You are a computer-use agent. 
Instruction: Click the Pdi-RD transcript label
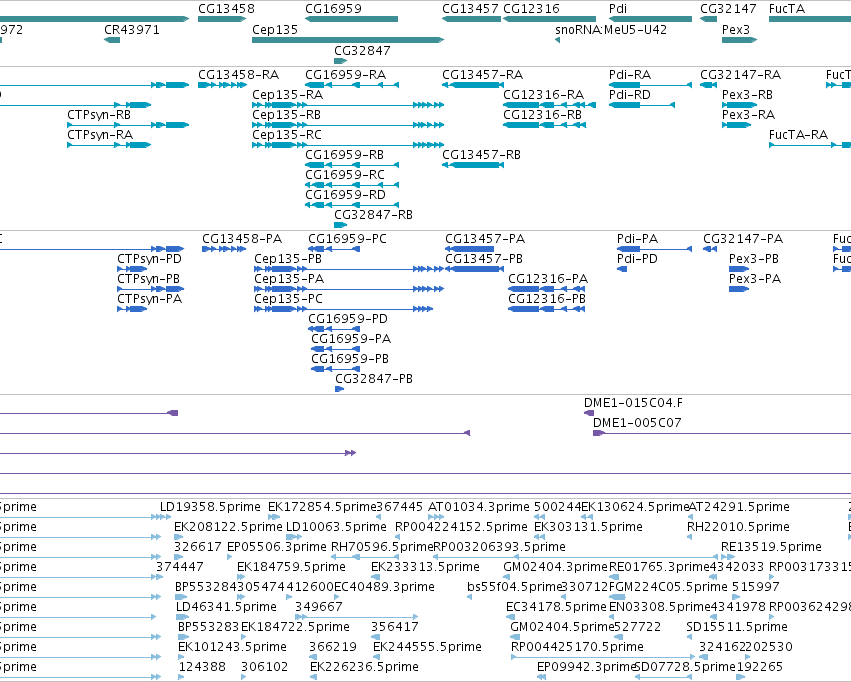[630, 94]
